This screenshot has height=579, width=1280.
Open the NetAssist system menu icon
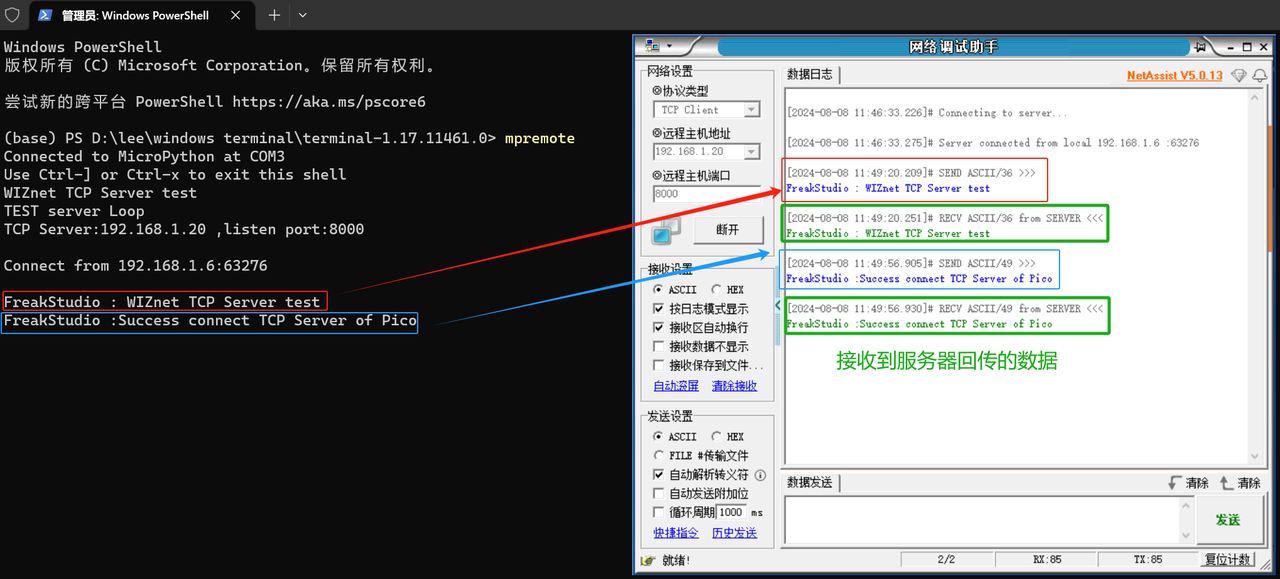653,46
